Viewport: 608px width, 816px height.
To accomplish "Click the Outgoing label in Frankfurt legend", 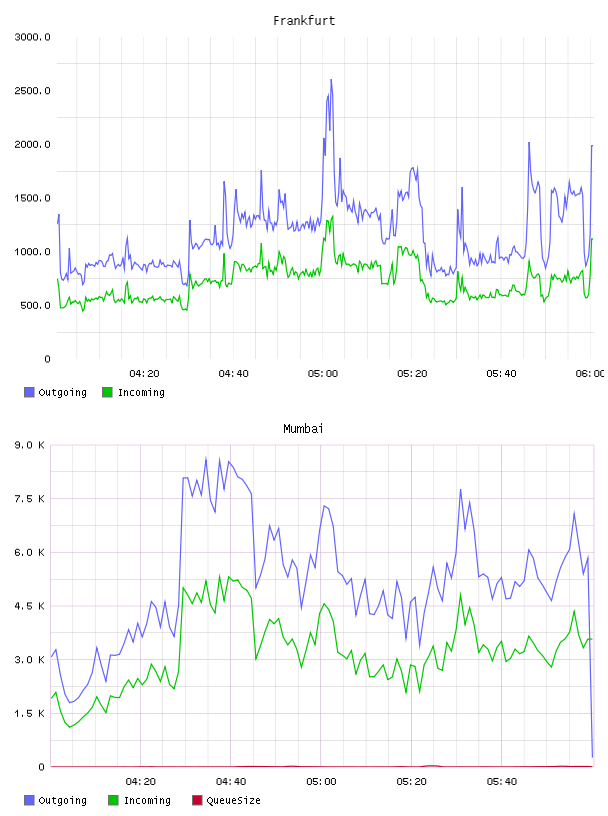I will tap(62, 393).
